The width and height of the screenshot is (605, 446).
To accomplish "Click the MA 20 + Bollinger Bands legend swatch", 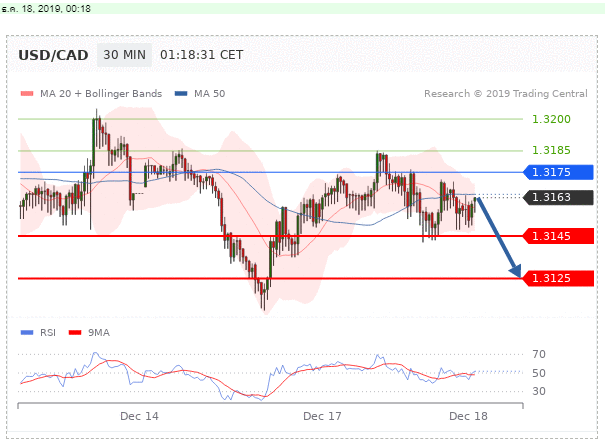I will click(27, 93).
